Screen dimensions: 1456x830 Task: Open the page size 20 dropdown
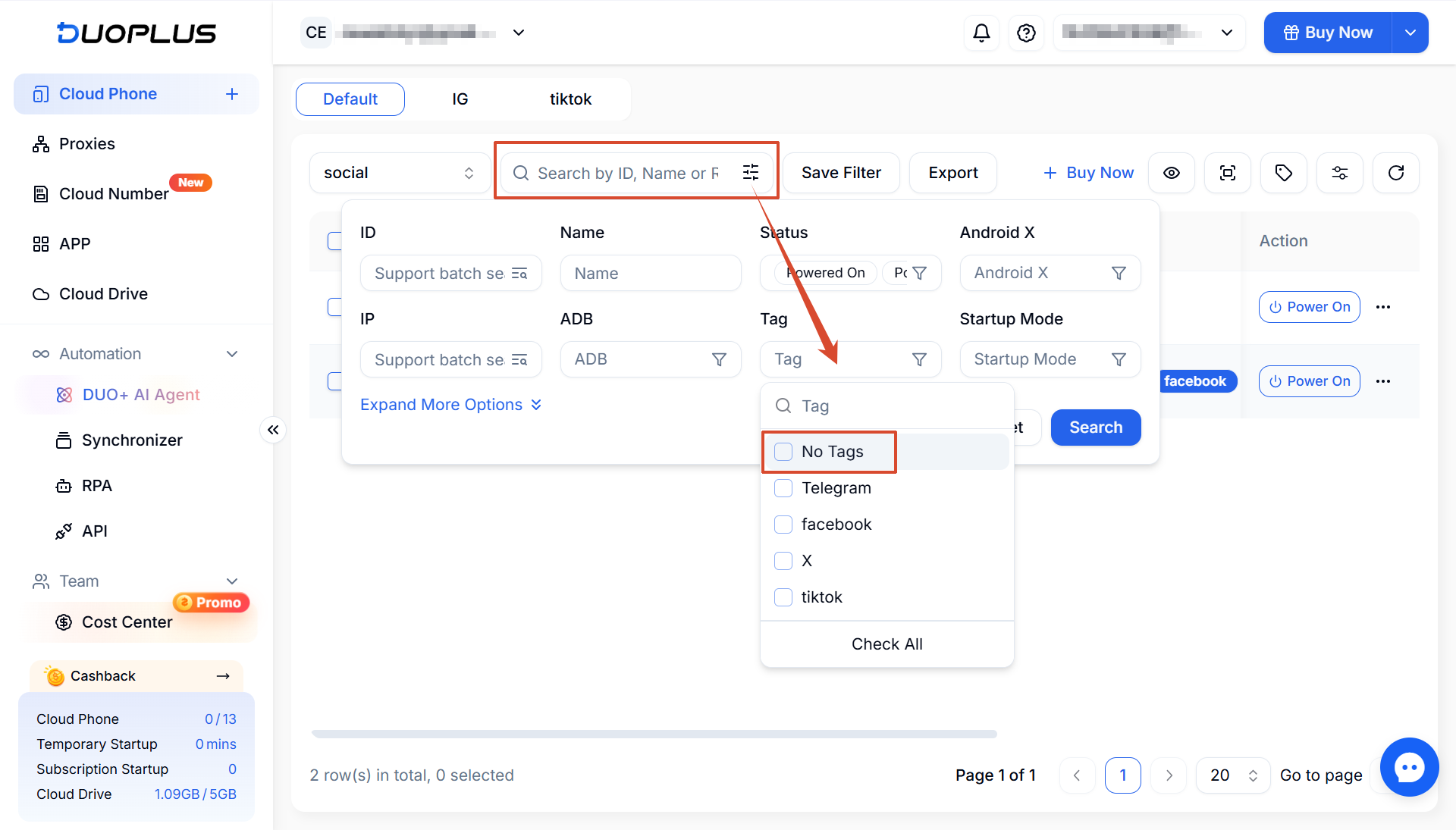1233,775
